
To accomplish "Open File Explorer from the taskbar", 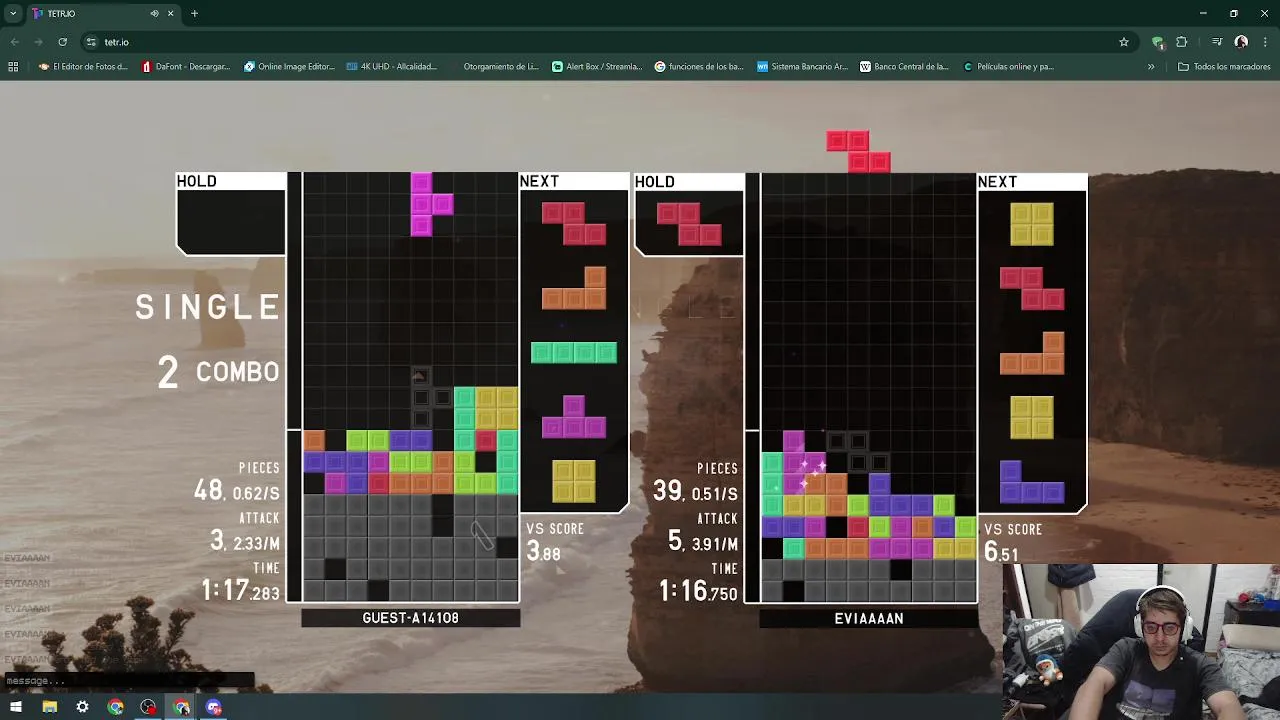I will pos(49,707).
